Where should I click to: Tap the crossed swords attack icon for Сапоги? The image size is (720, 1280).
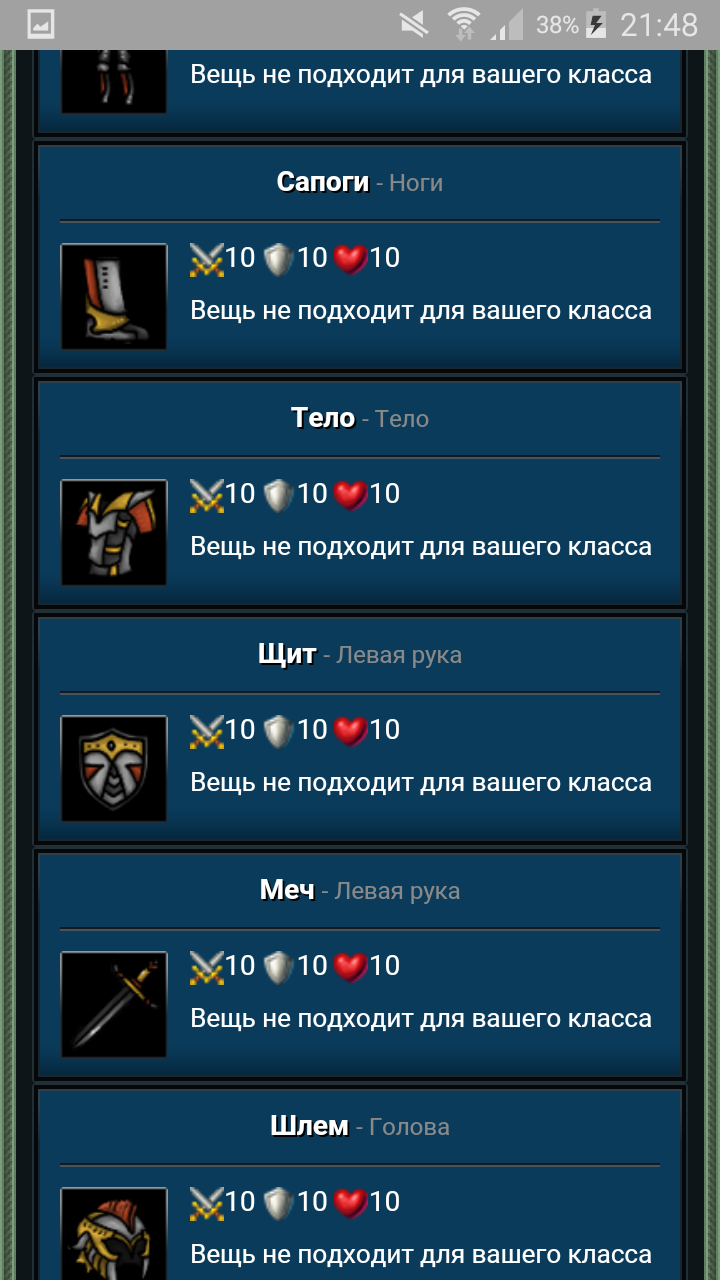206,259
